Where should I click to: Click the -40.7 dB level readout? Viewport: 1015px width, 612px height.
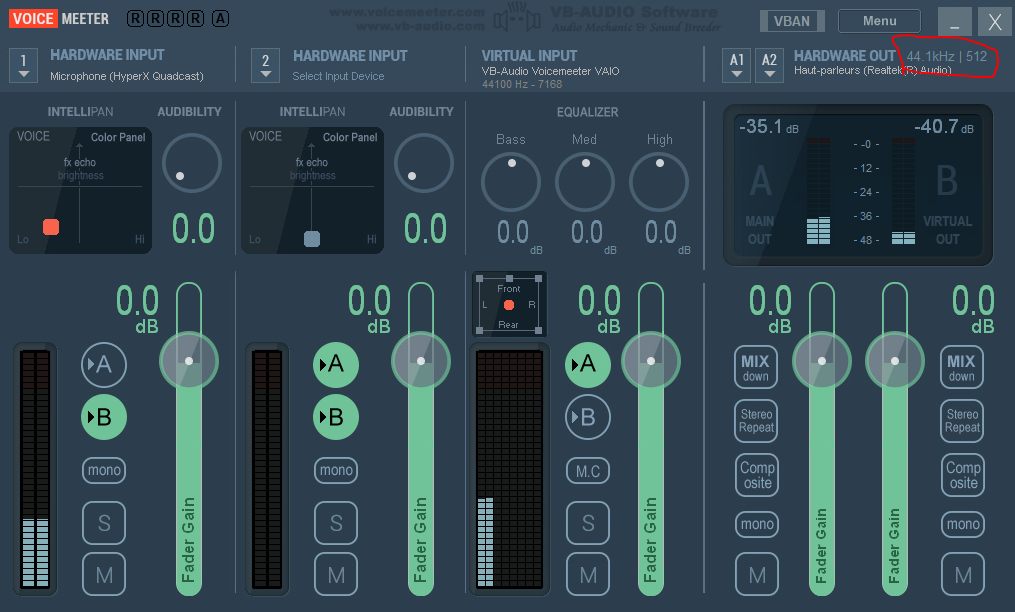pyautogui.click(x=944, y=126)
